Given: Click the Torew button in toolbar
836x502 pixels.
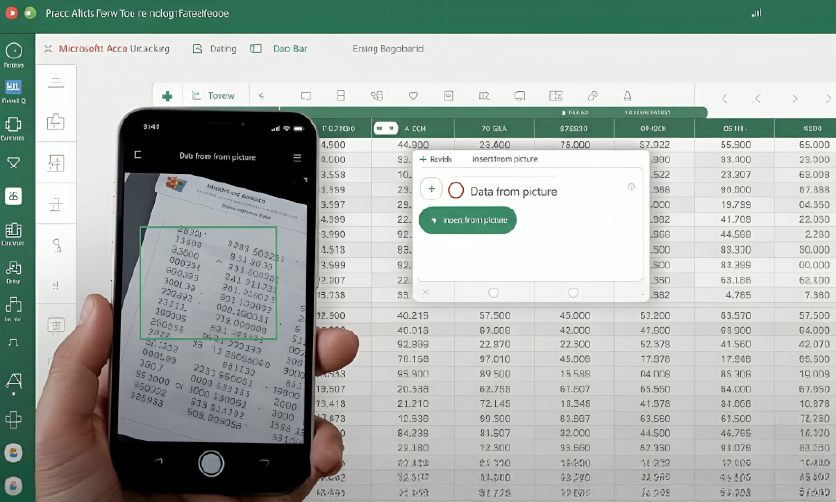Looking at the screenshot, I should (213, 96).
